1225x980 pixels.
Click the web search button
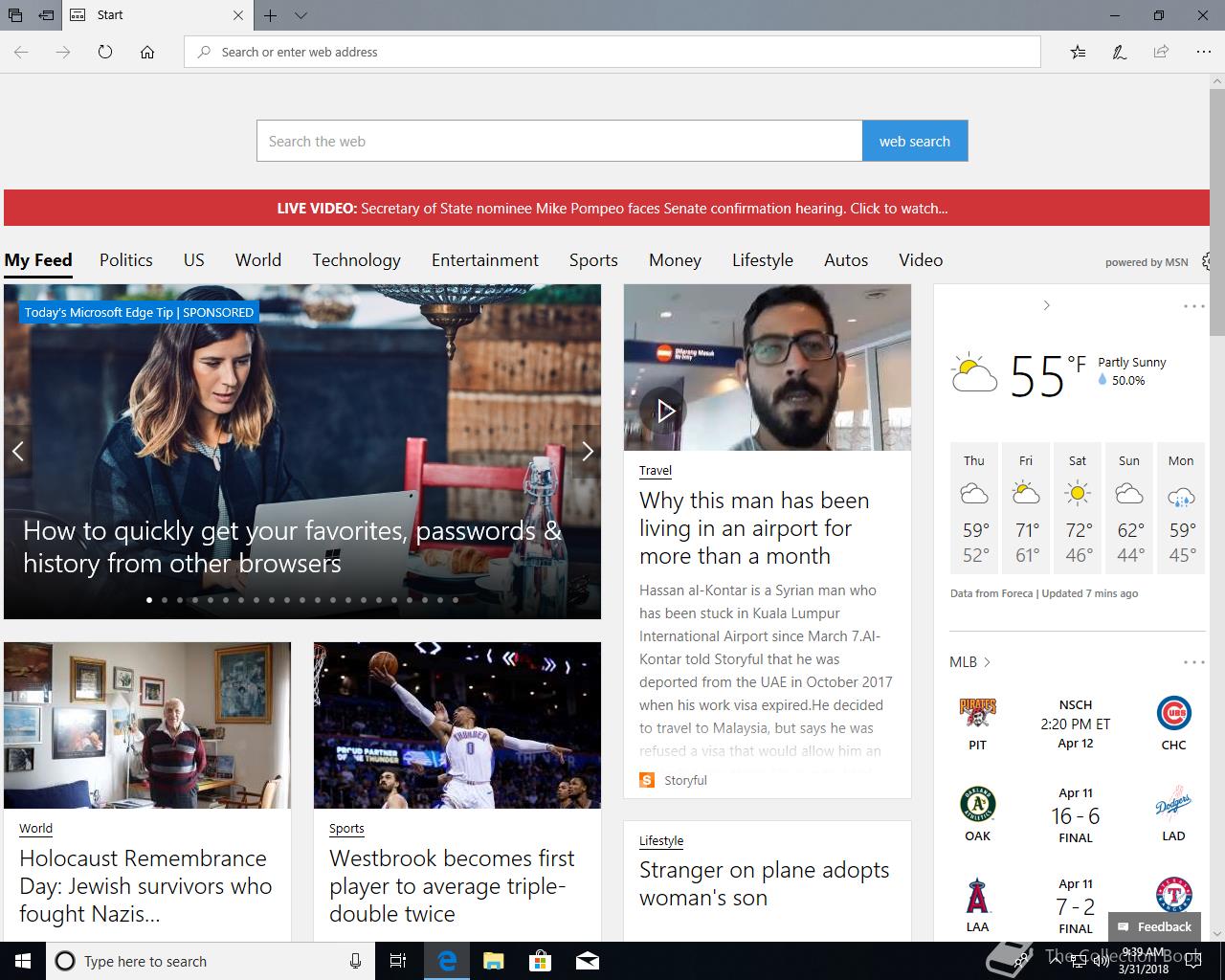tap(915, 141)
